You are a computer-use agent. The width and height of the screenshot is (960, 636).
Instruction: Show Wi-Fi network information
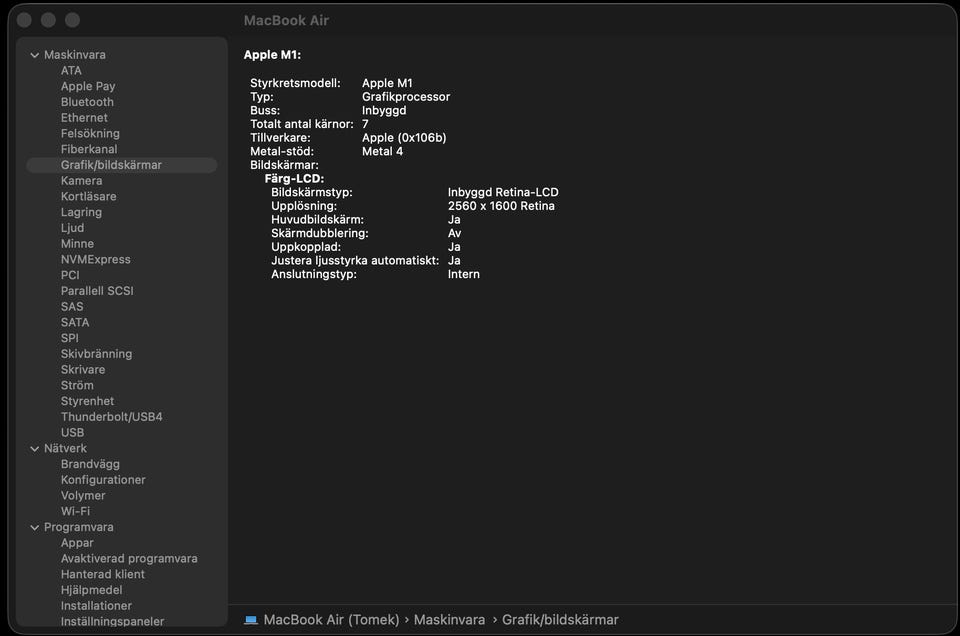click(x=75, y=511)
